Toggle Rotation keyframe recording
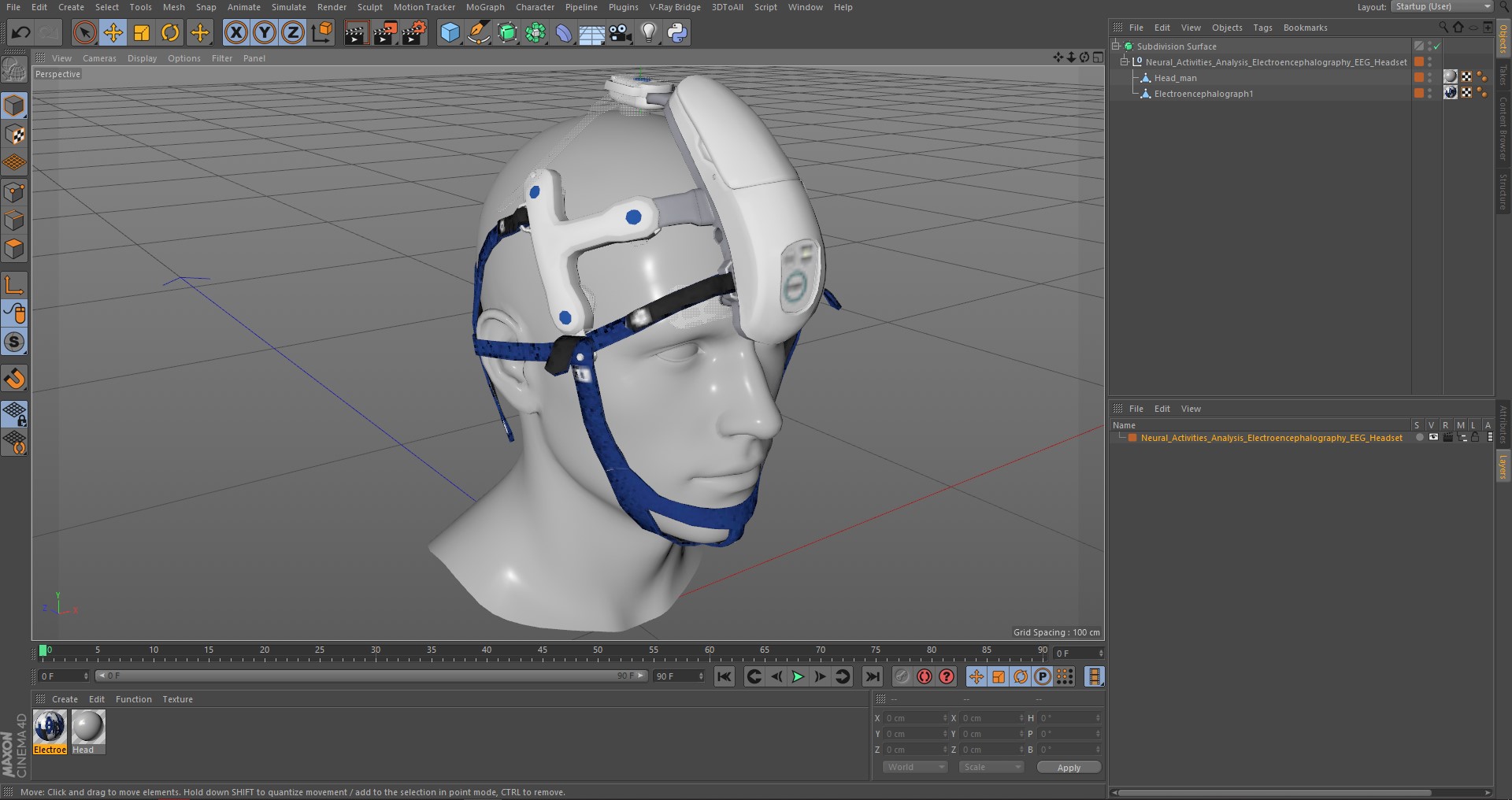Image resolution: width=1512 pixels, height=800 pixels. click(x=1021, y=676)
